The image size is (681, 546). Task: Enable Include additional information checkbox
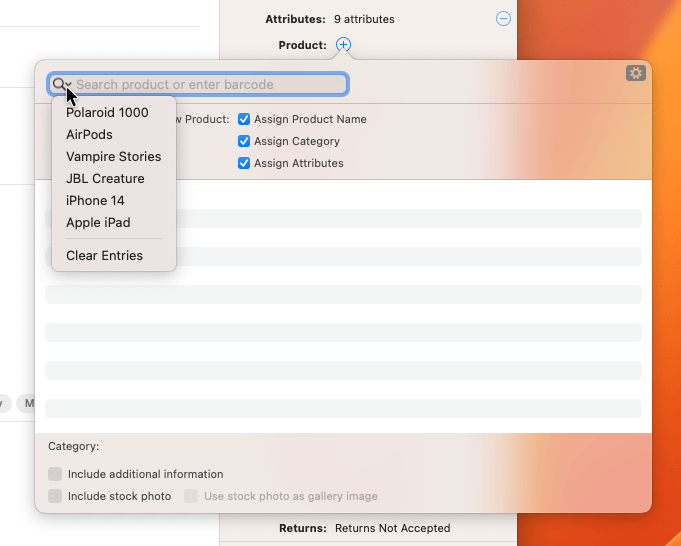click(x=55, y=474)
